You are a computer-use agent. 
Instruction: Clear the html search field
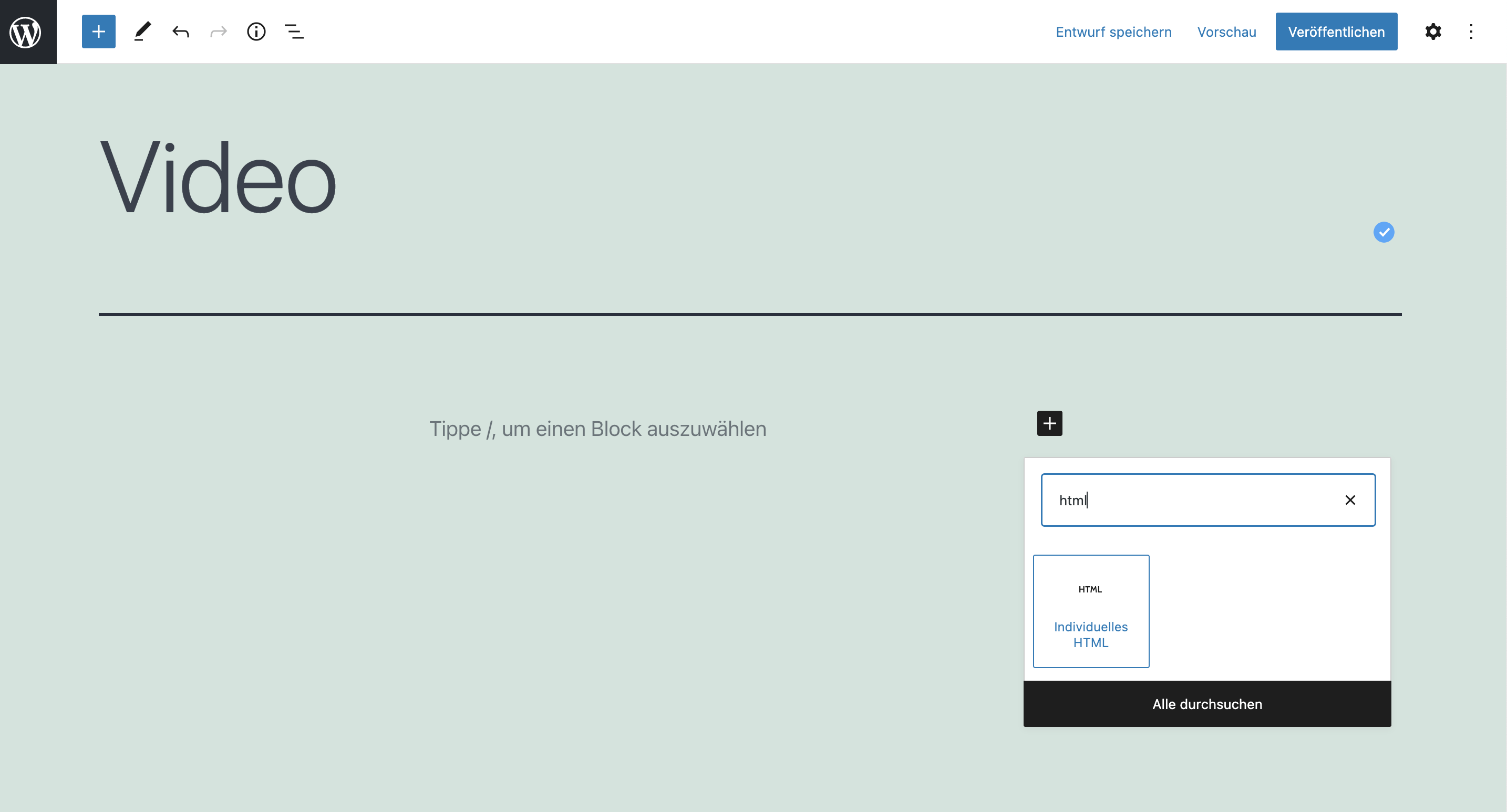[1350, 500]
